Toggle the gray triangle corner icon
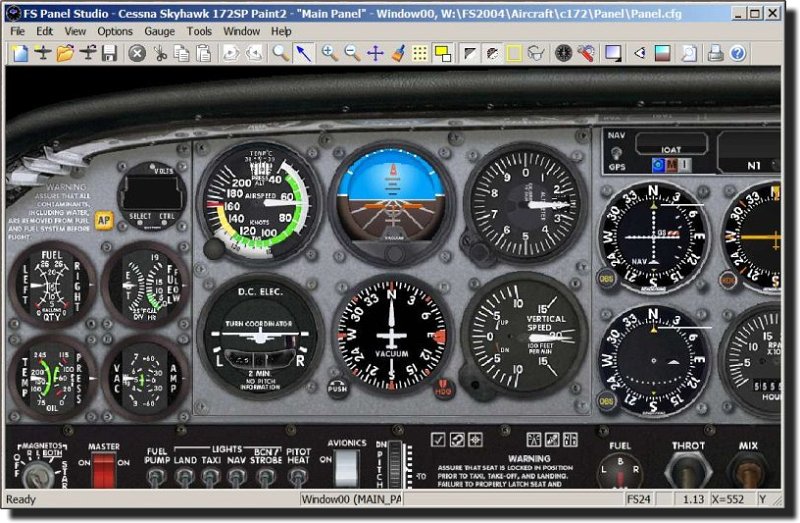The height and width of the screenshot is (523, 800). pos(469,53)
